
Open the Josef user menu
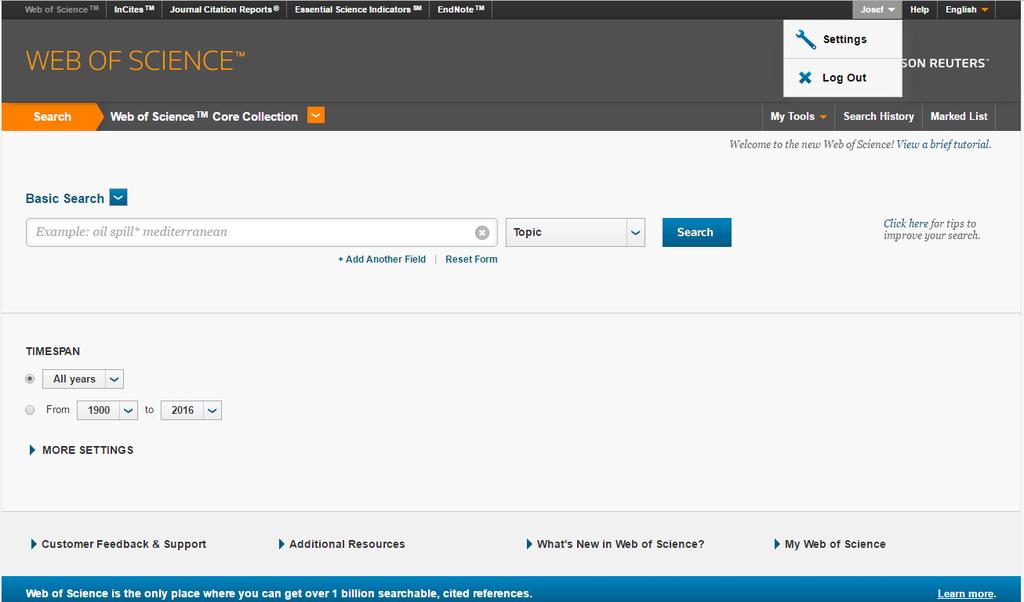click(877, 10)
